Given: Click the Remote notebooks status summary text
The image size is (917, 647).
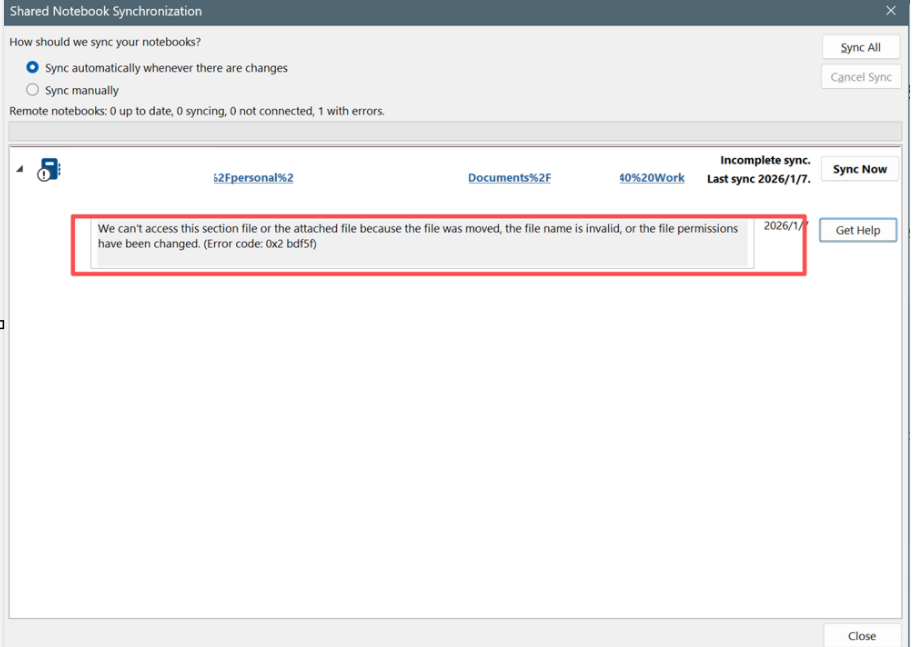Looking at the screenshot, I should (x=196, y=111).
